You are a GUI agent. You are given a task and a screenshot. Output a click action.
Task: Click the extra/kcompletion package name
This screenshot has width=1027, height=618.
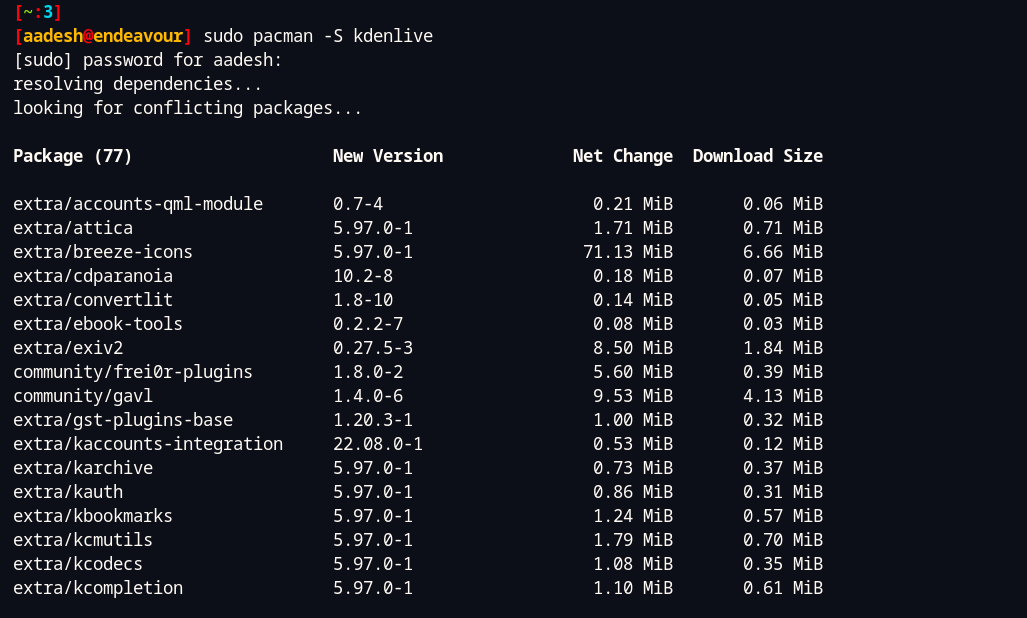pyautogui.click(x=98, y=588)
